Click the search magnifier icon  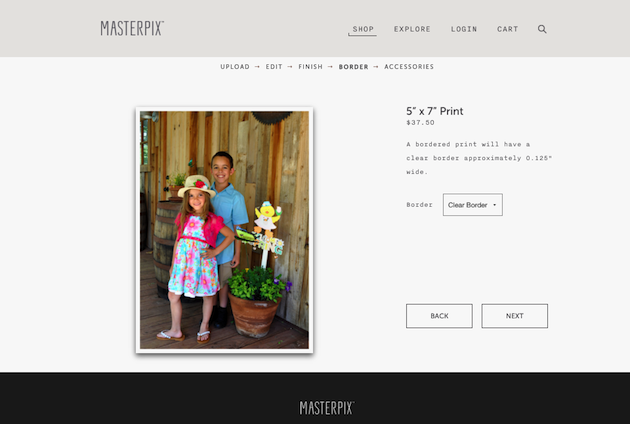[x=542, y=29]
